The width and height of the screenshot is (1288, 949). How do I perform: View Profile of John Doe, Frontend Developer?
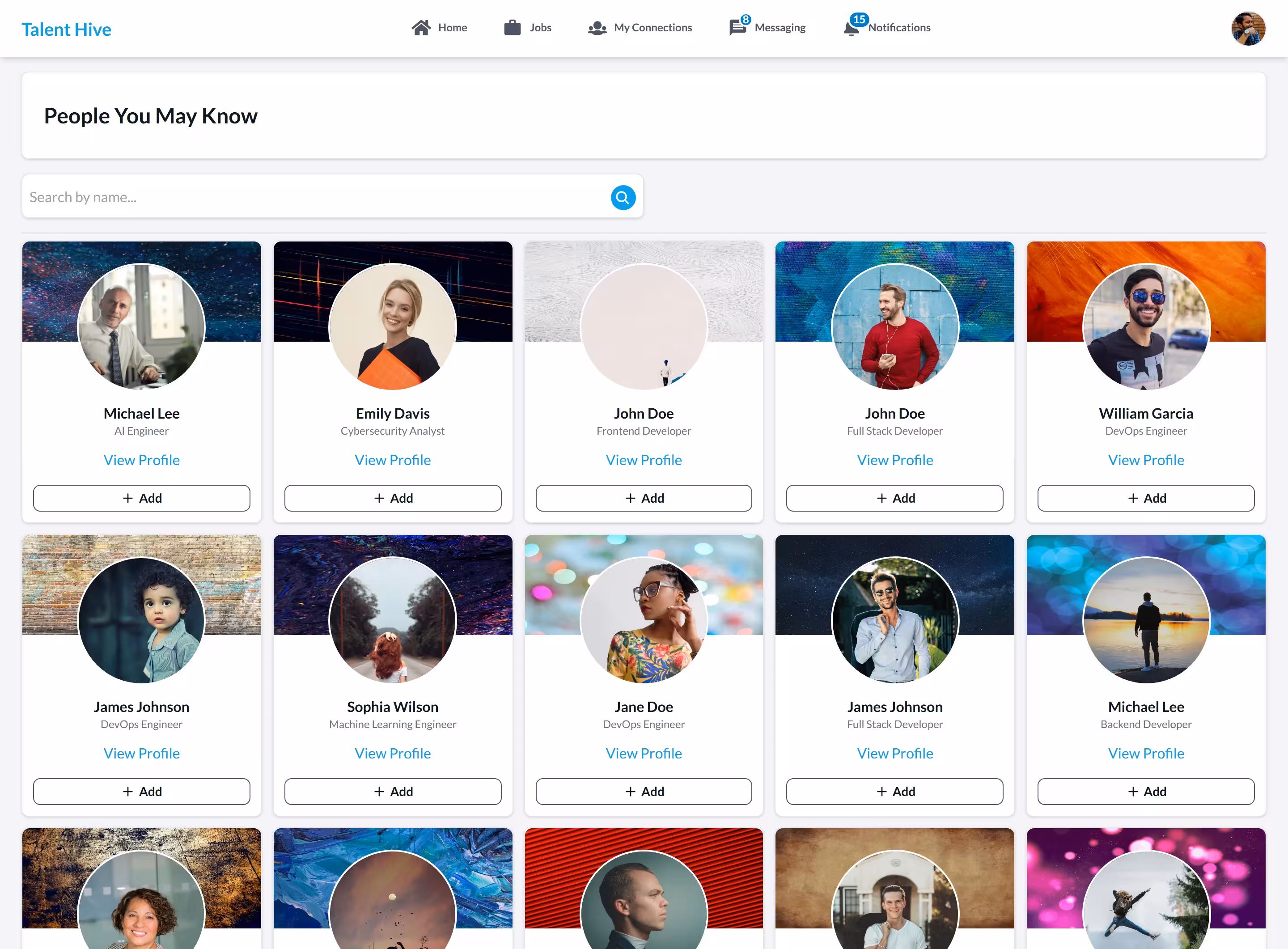point(644,460)
